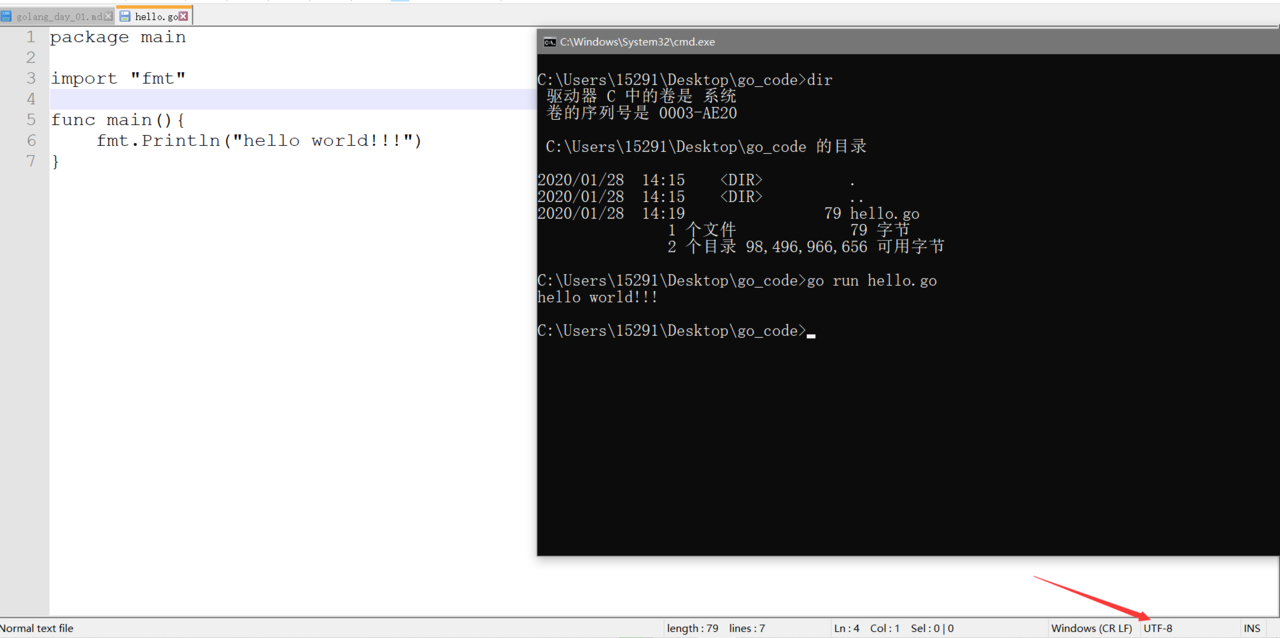The width and height of the screenshot is (1280, 638).
Task: Click line number 1 in the margin
Action: click(30, 37)
